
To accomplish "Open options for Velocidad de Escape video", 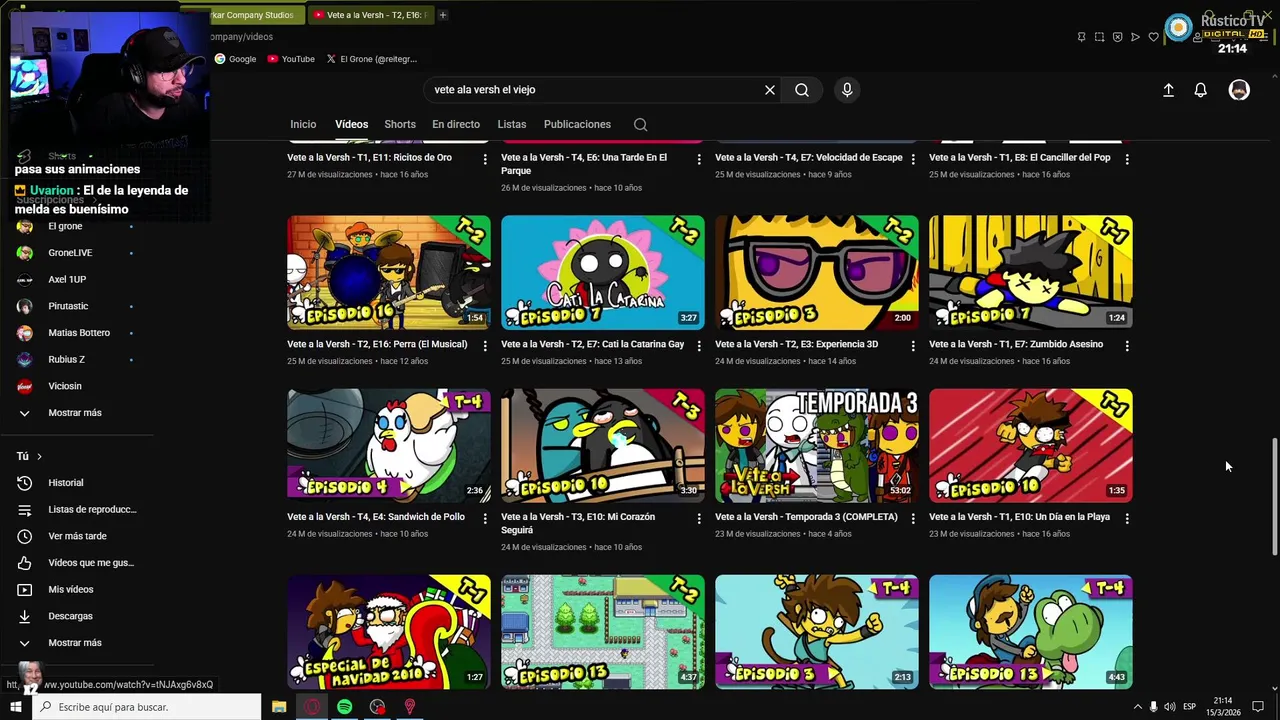I will (x=913, y=159).
